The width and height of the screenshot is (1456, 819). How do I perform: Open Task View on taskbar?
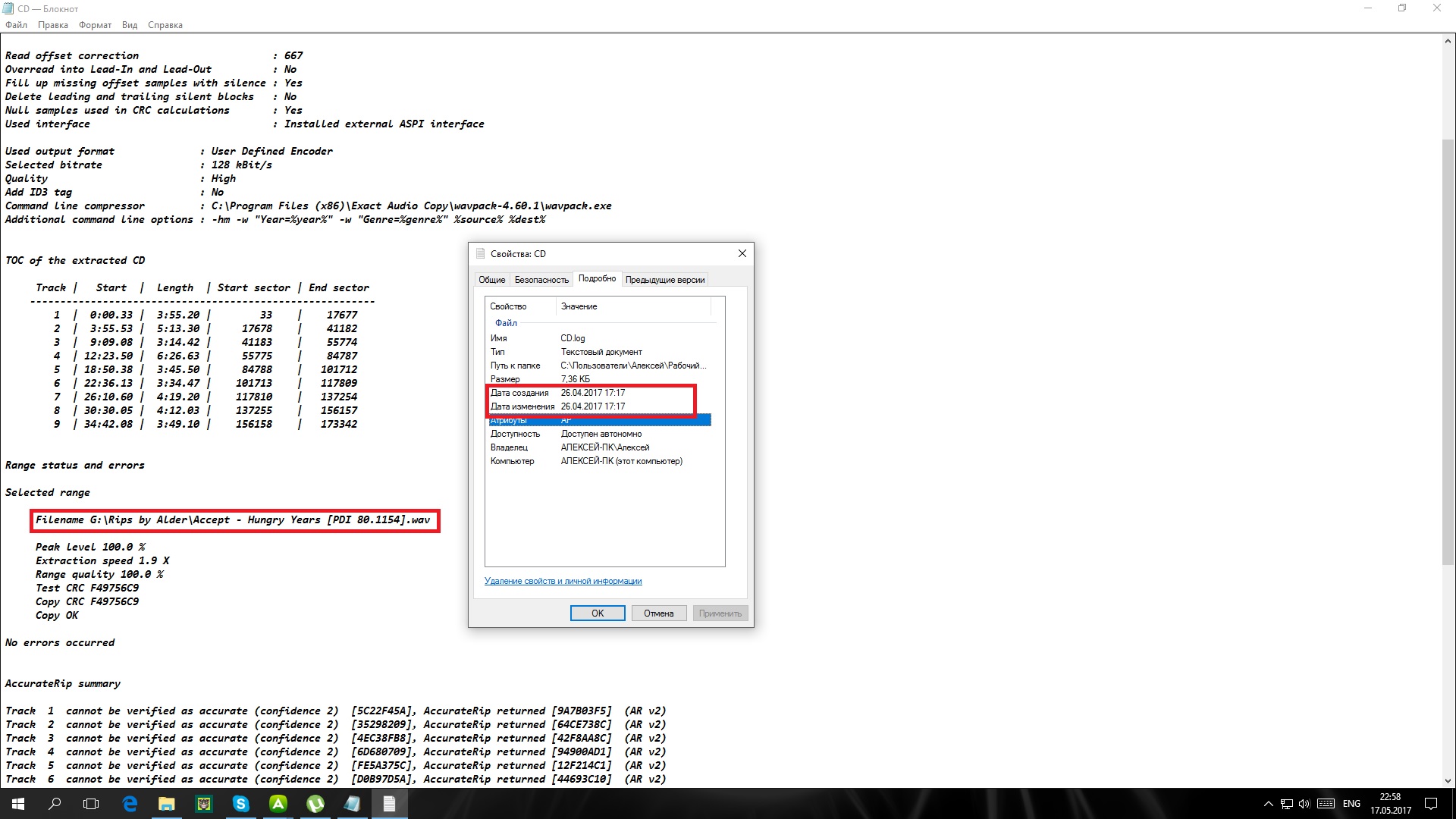(91, 804)
